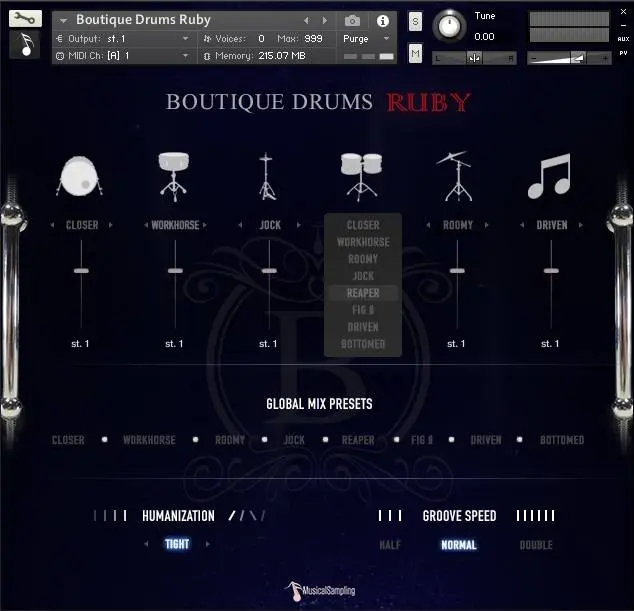
Task: Apply global mix preset REAPER
Action: (x=358, y=440)
